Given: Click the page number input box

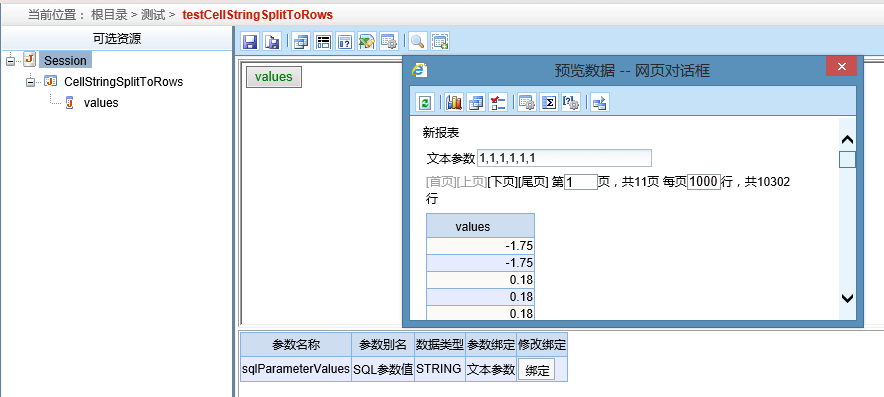Looking at the screenshot, I should pos(581,182).
